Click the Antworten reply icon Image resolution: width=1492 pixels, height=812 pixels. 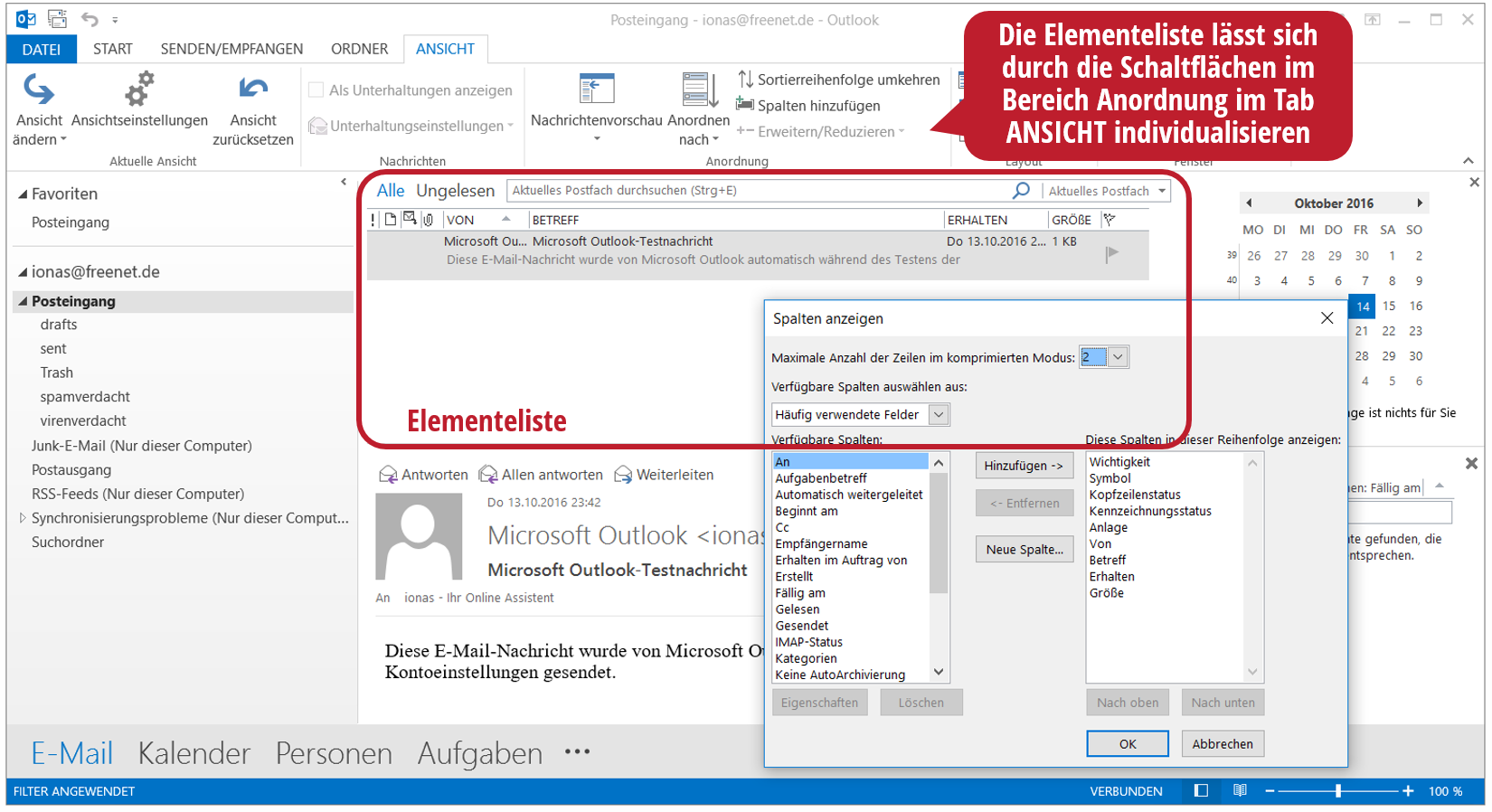pyautogui.click(x=388, y=474)
